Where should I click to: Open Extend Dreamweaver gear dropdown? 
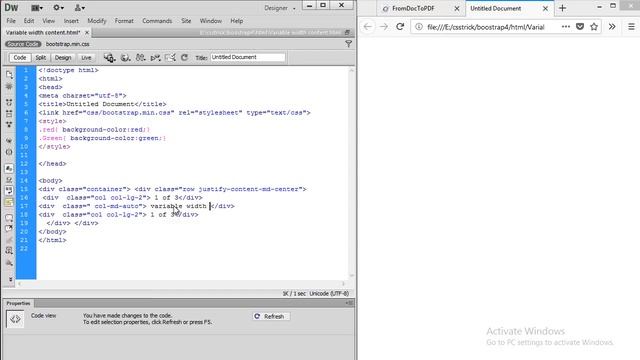coord(59,8)
